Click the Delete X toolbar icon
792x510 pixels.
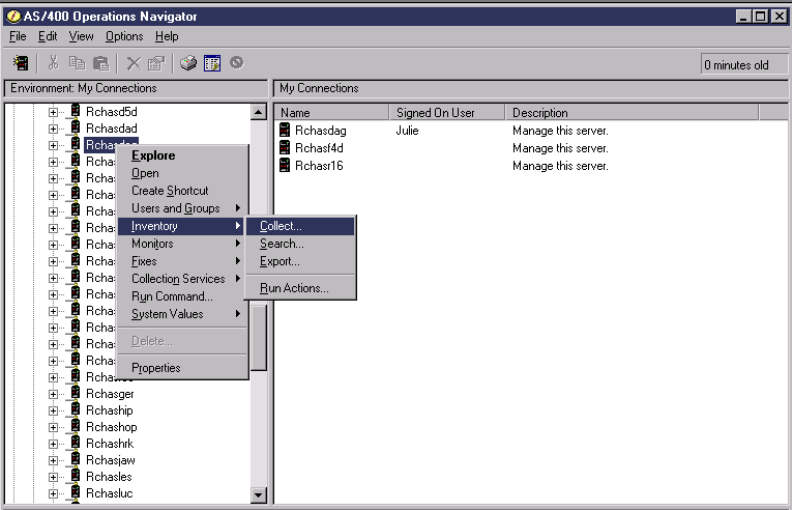pos(133,63)
